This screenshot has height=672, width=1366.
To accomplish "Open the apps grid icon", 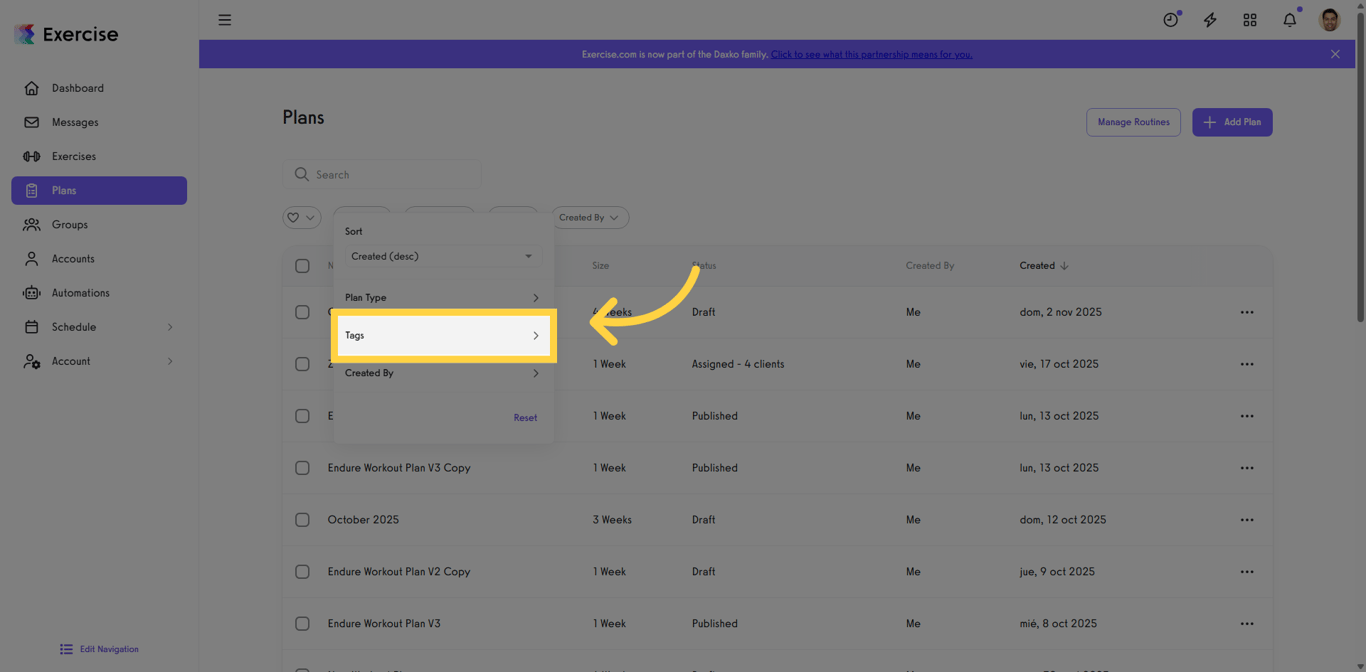I will click(1250, 19).
